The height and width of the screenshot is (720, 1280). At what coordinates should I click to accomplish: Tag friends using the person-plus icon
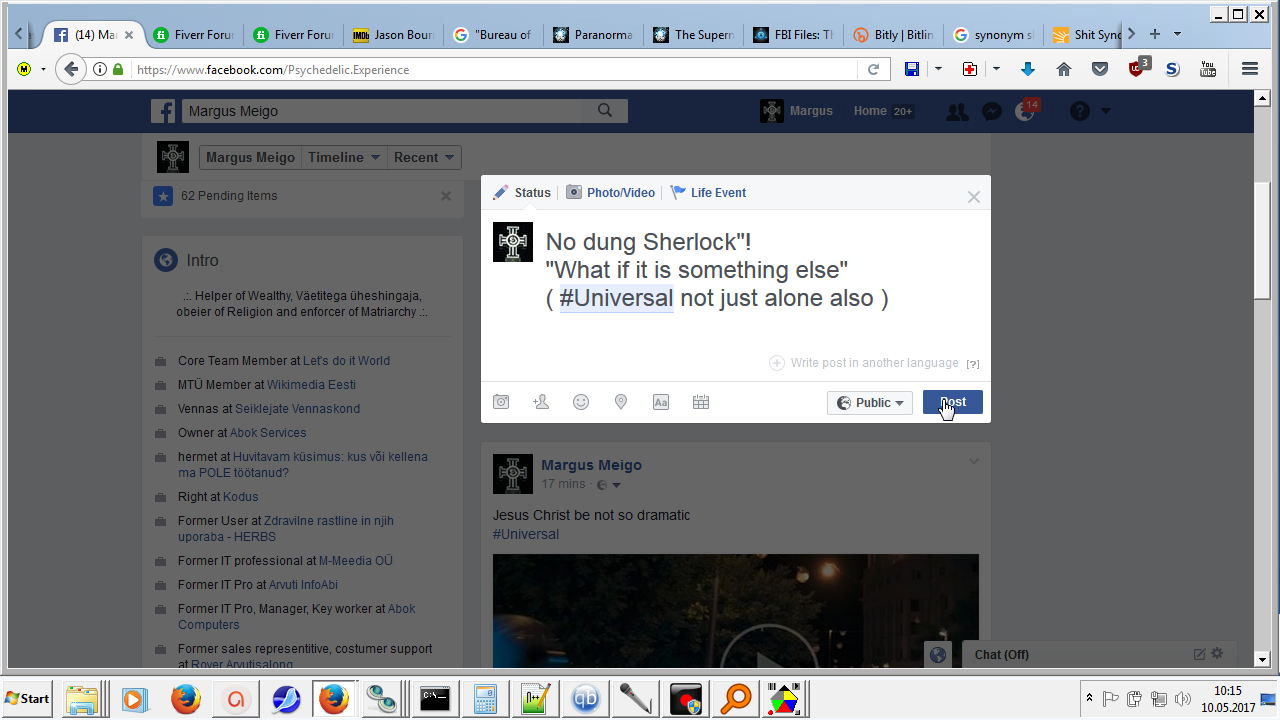click(x=541, y=402)
